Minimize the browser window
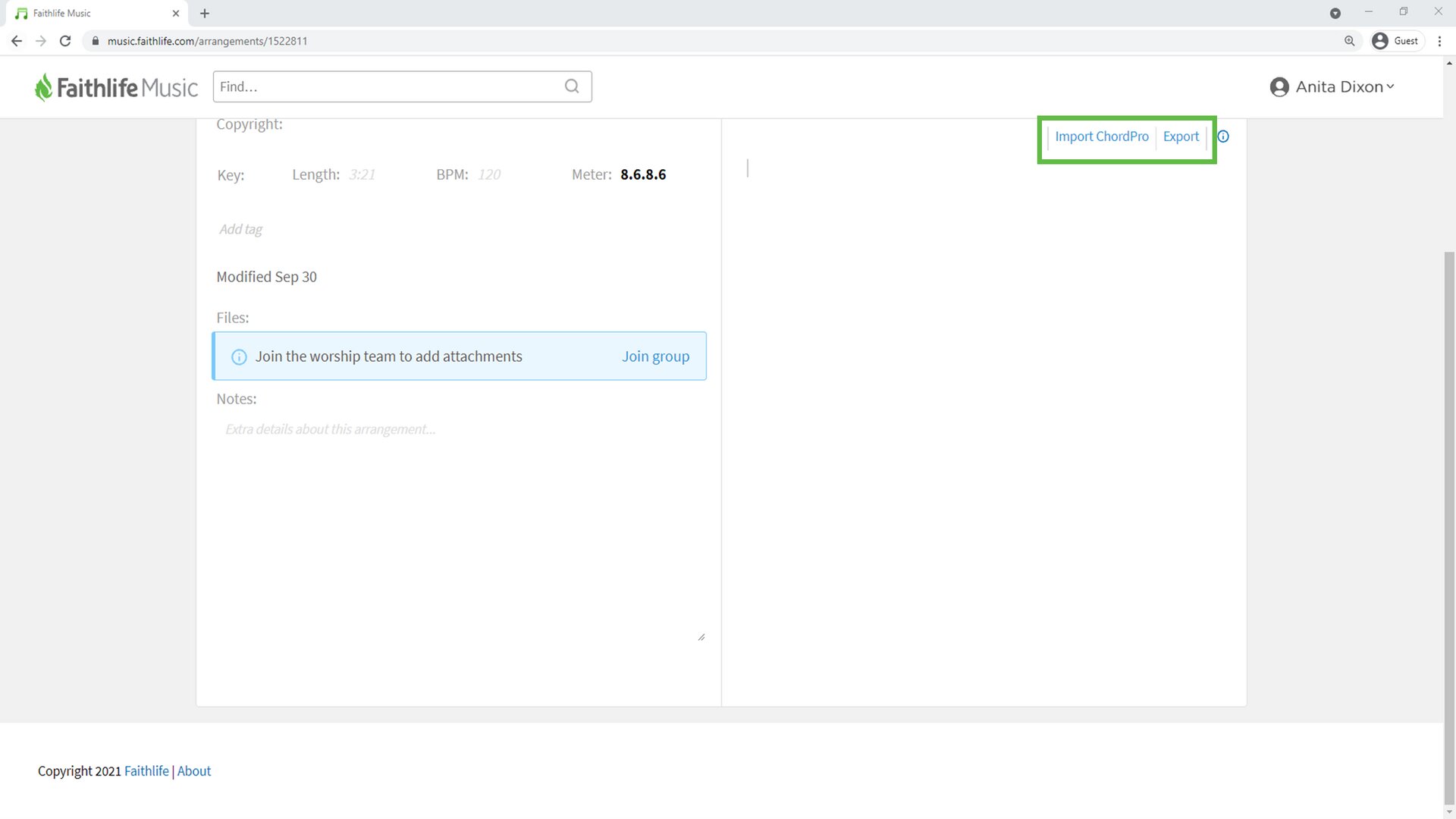This screenshot has width=1456, height=819. point(1369,12)
